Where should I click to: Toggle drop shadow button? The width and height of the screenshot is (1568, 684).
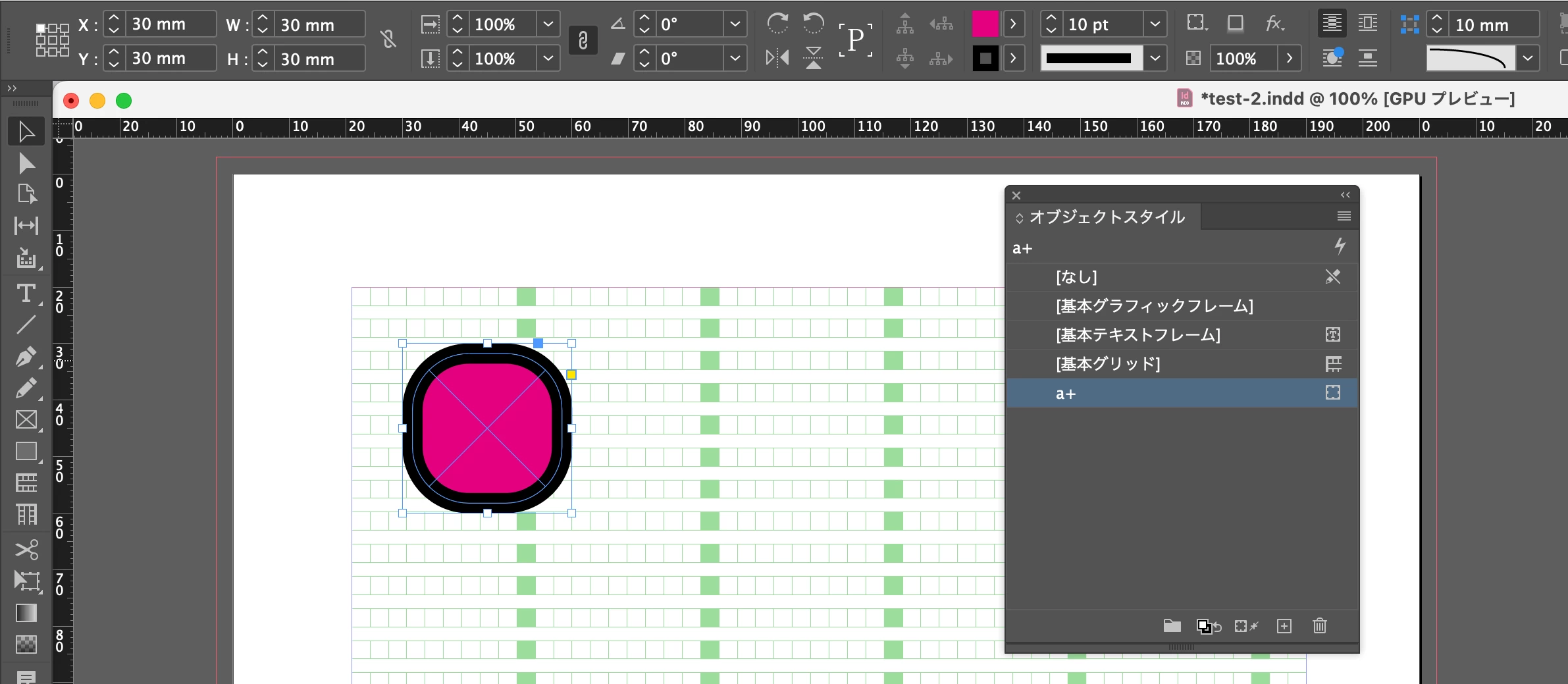(1236, 24)
